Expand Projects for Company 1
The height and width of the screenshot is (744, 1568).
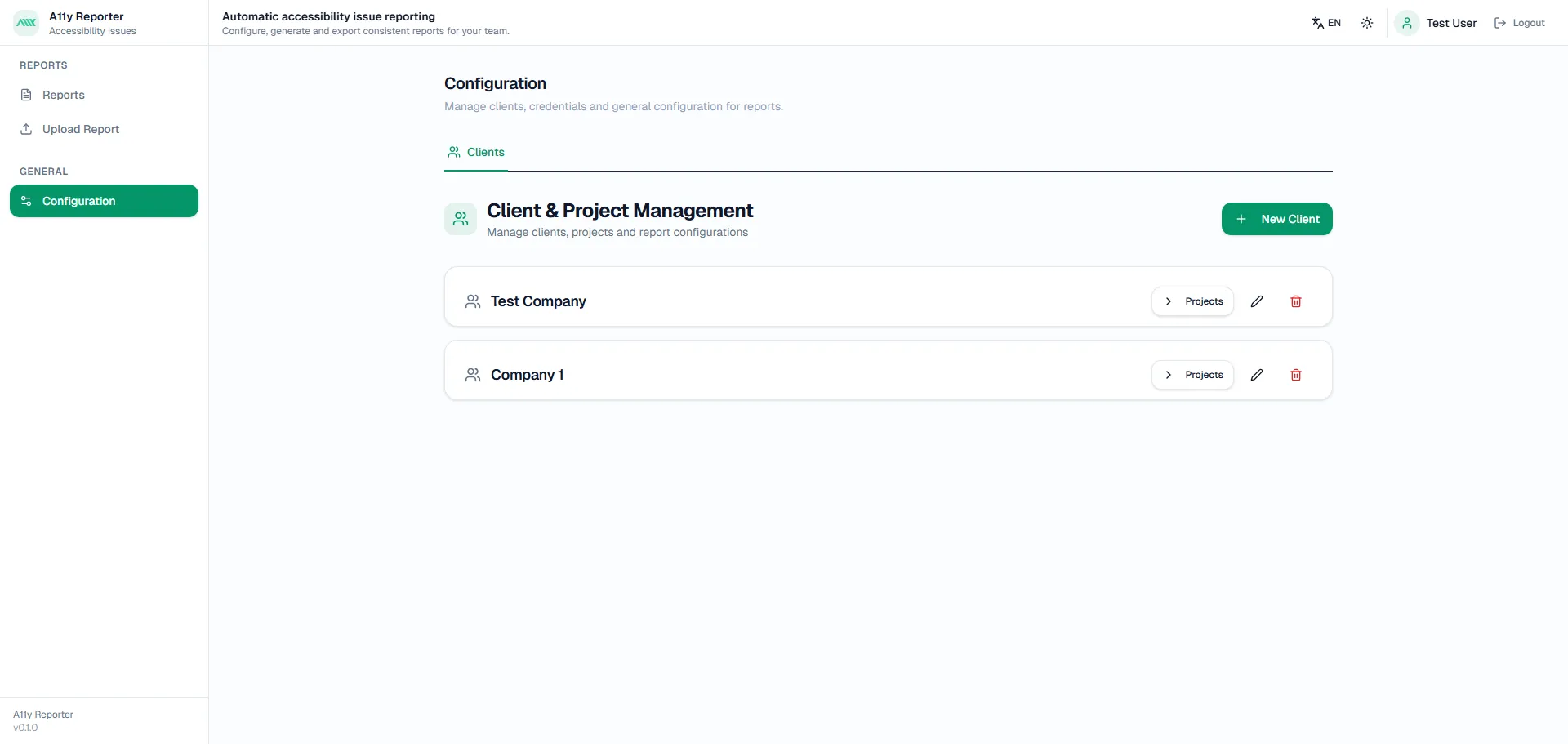[1192, 375]
